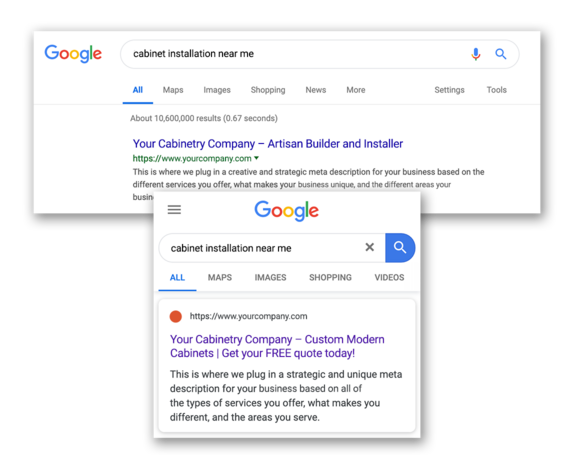Click the desktop magnifier search icon
The width and height of the screenshot is (574, 455).
click(x=501, y=54)
